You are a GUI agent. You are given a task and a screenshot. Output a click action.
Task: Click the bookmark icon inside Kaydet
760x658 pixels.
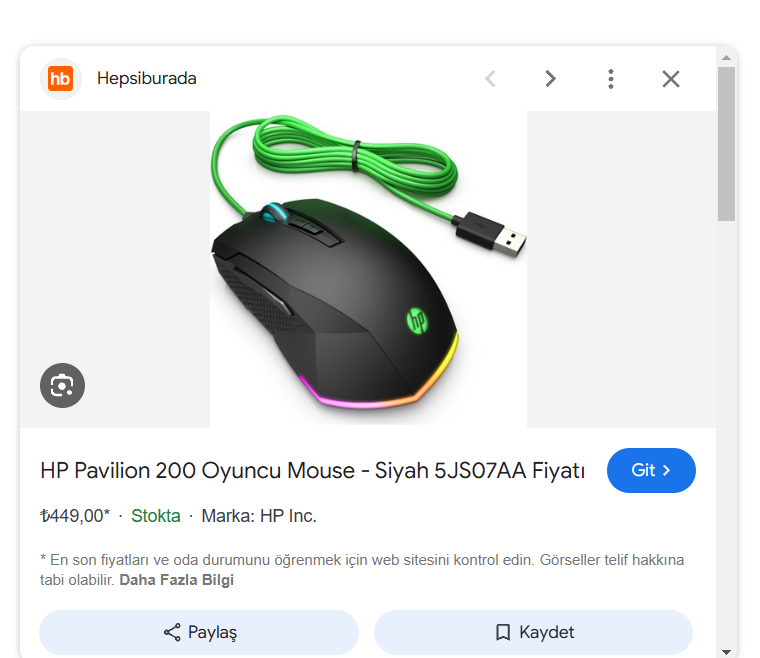pos(503,632)
